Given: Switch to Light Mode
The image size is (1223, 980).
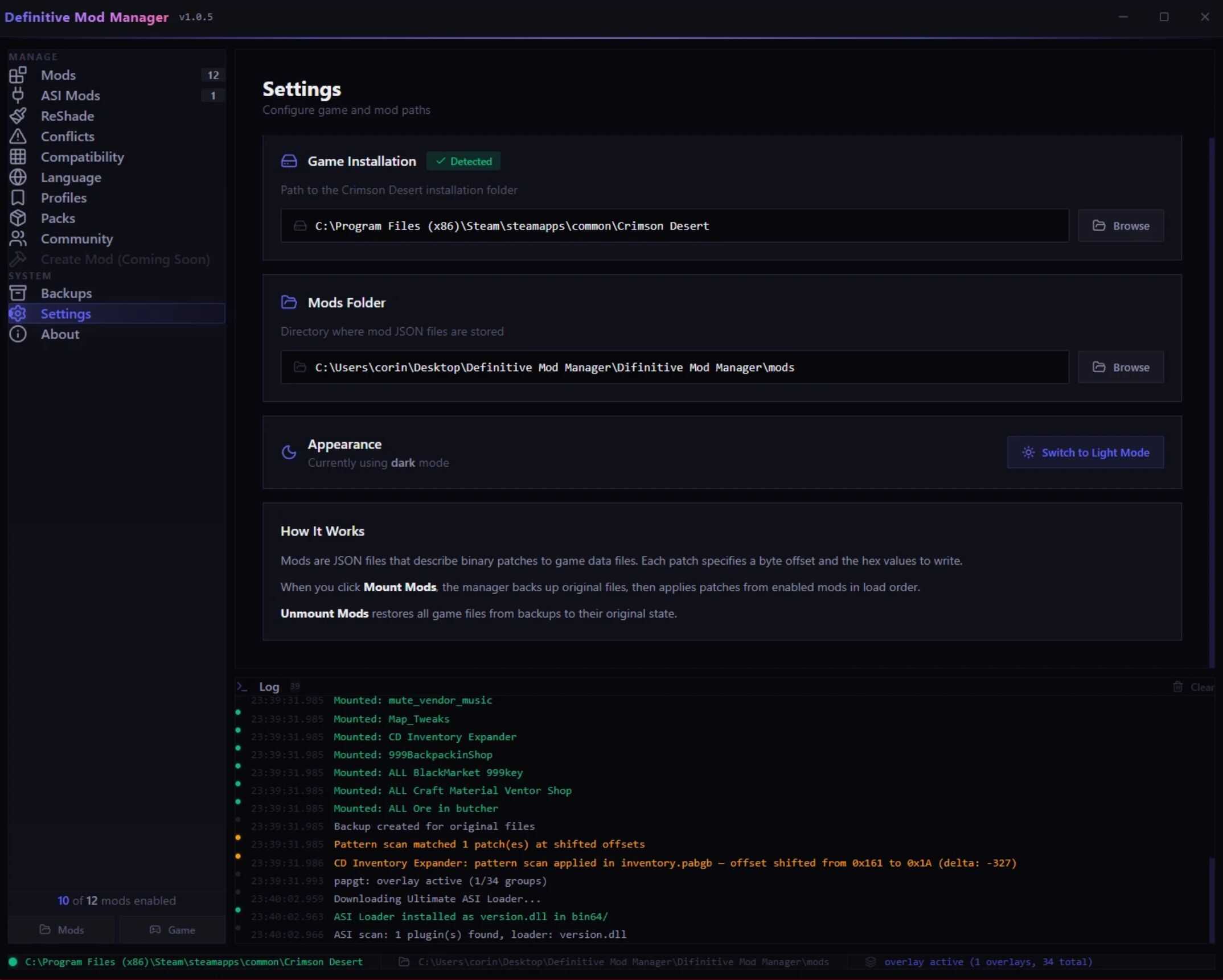Looking at the screenshot, I should pos(1085,452).
